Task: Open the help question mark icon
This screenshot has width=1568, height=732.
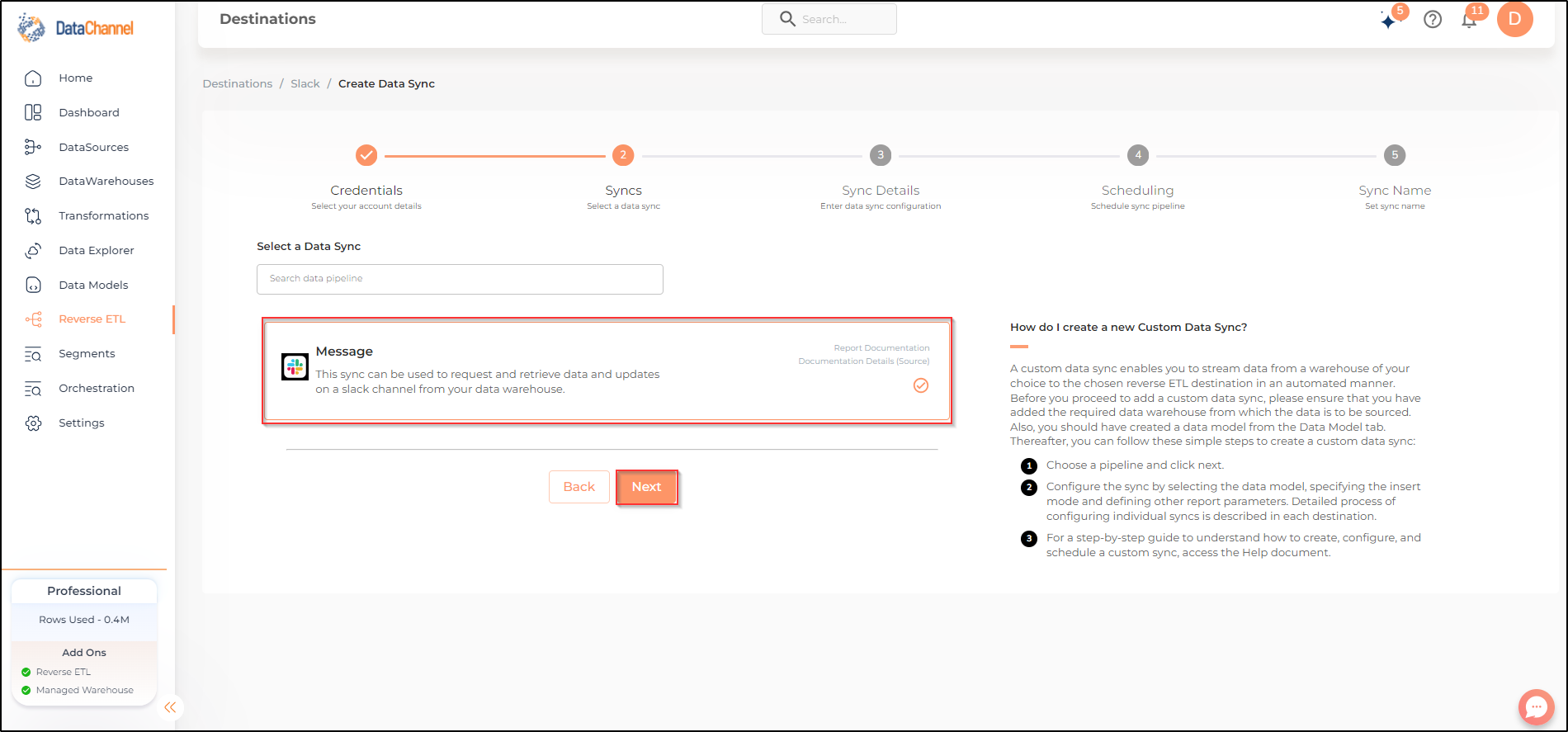Action: (1433, 20)
